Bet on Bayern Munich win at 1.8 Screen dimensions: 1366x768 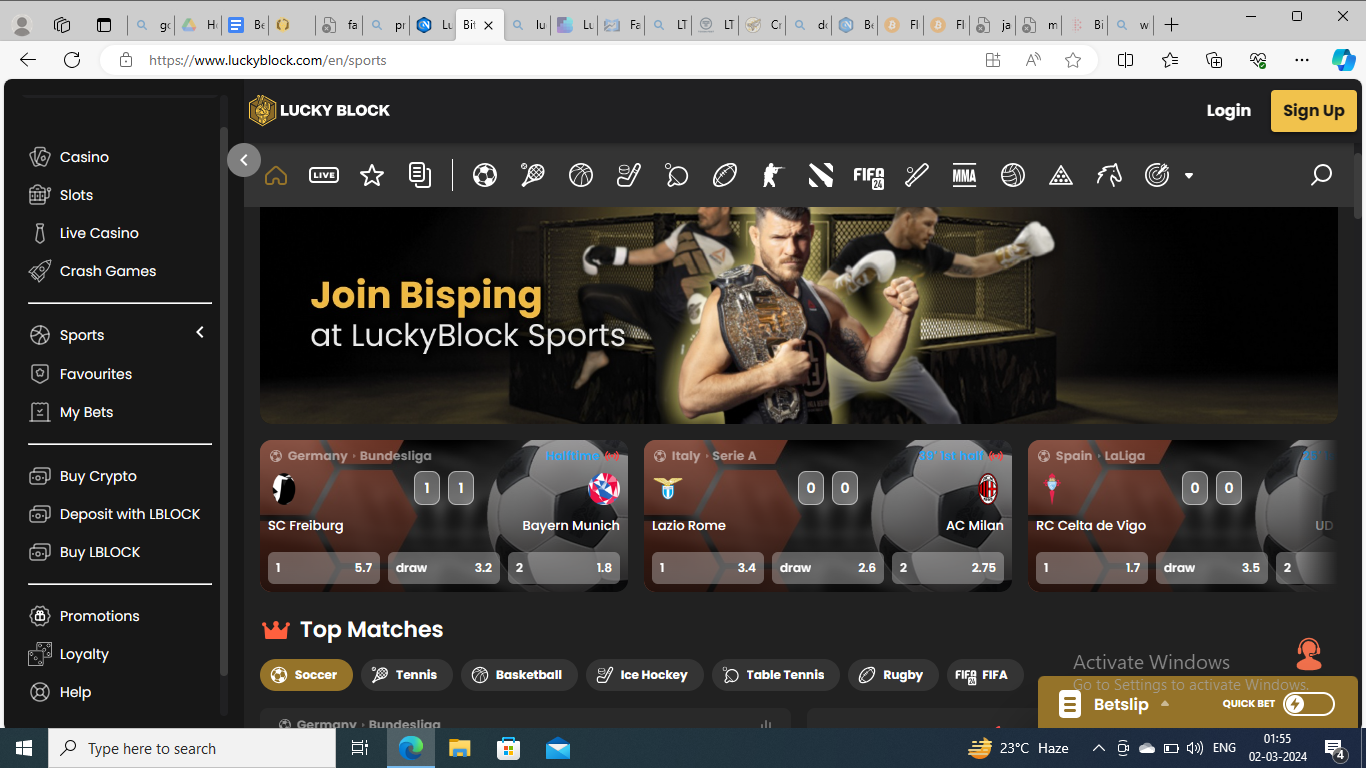564,567
